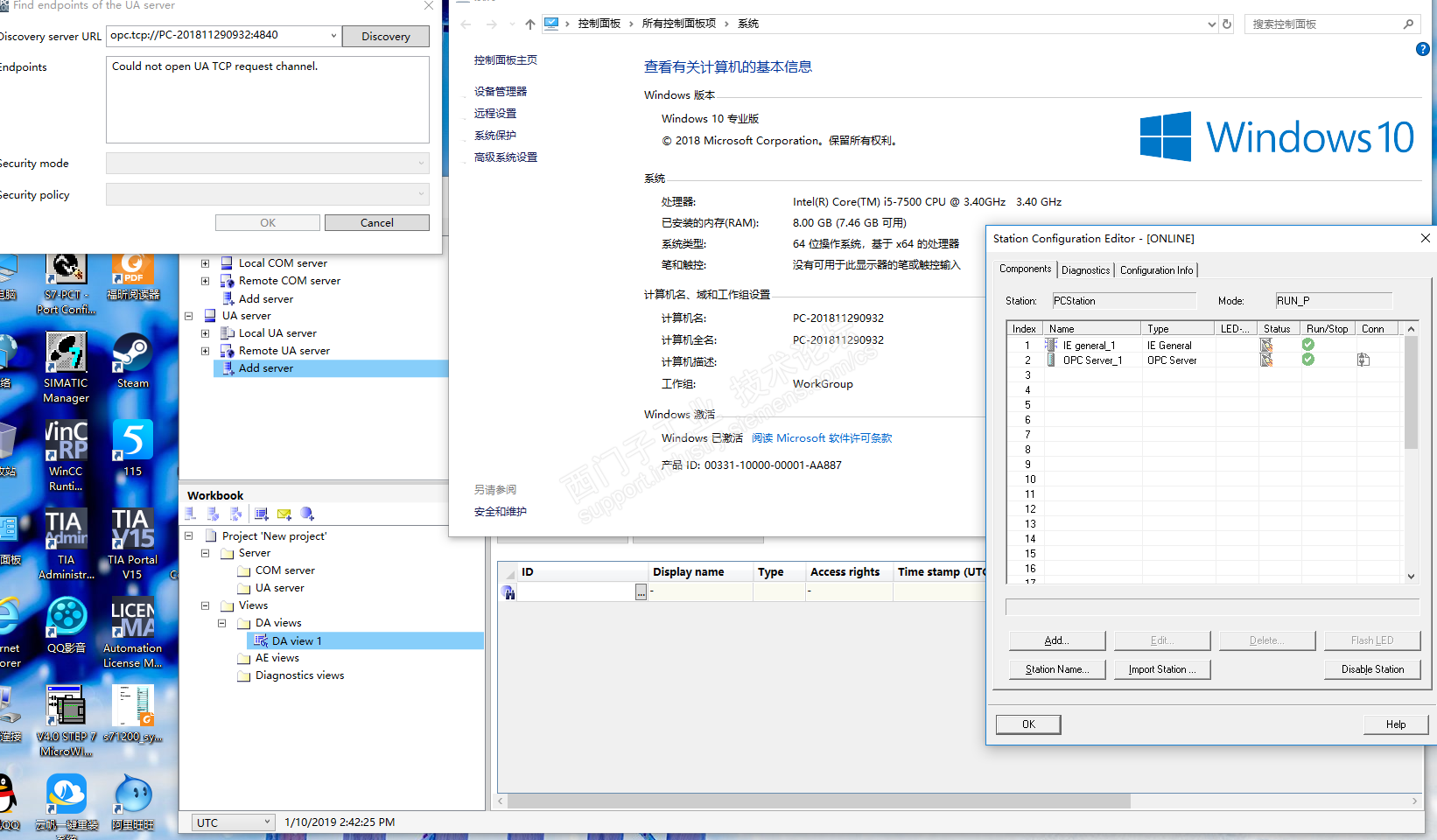The width and height of the screenshot is (1437, 840).
Task: Open the QQ影音 player icon
Action: click(66, 625)
